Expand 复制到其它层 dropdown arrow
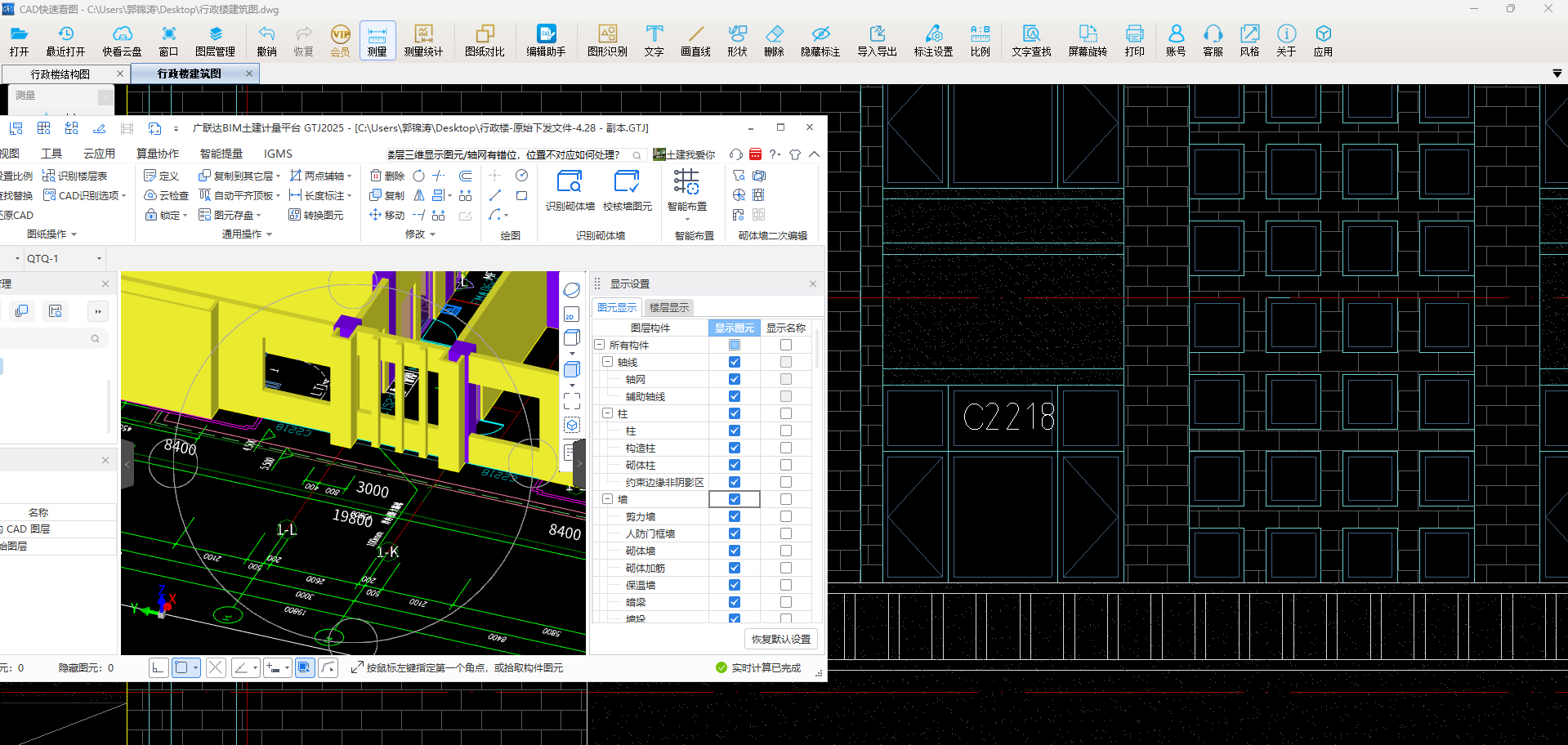Image resolution: width=1568 pixels, height=745 pixels. click(x=279, y=176)
